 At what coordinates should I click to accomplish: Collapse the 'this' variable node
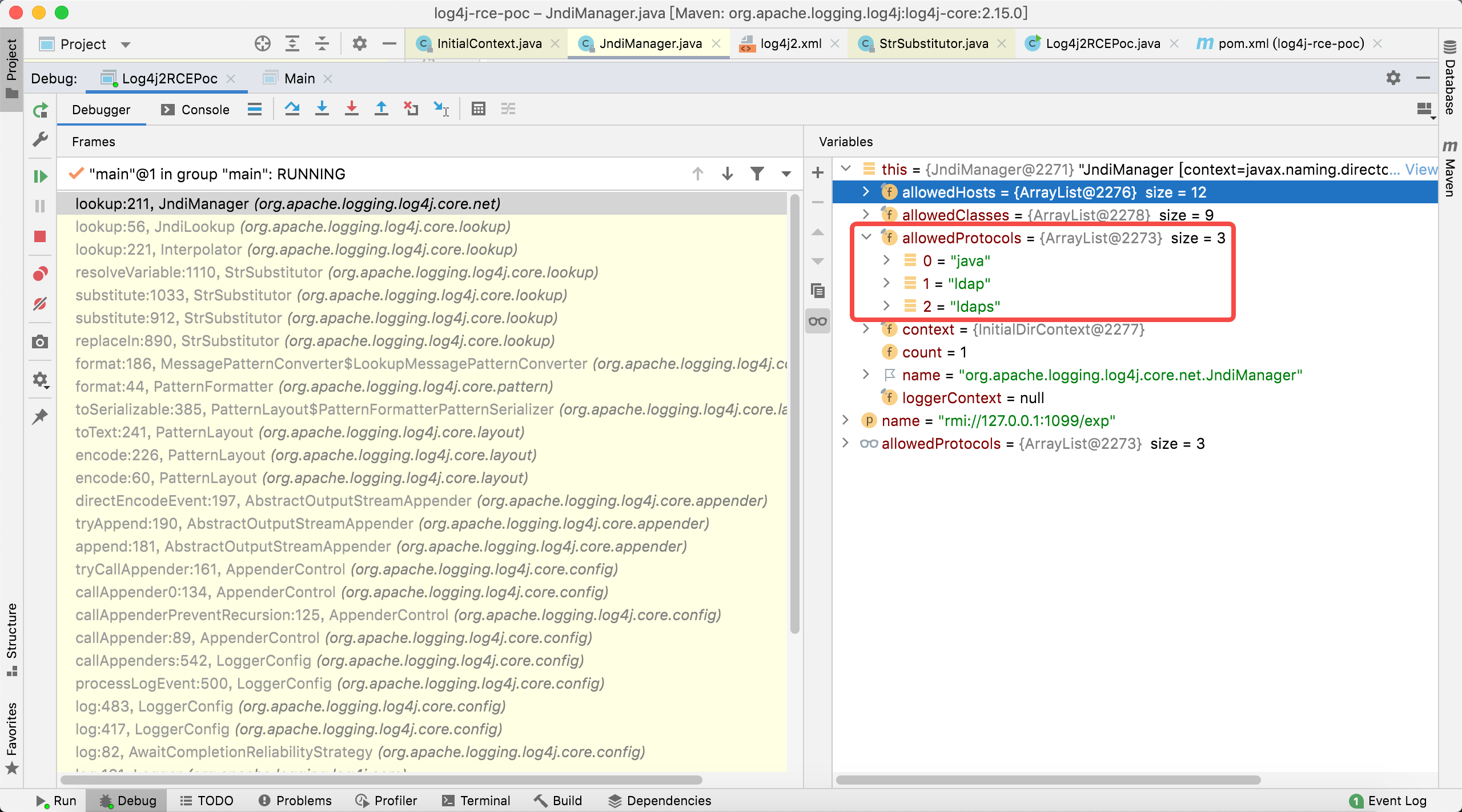pos(846,168)
